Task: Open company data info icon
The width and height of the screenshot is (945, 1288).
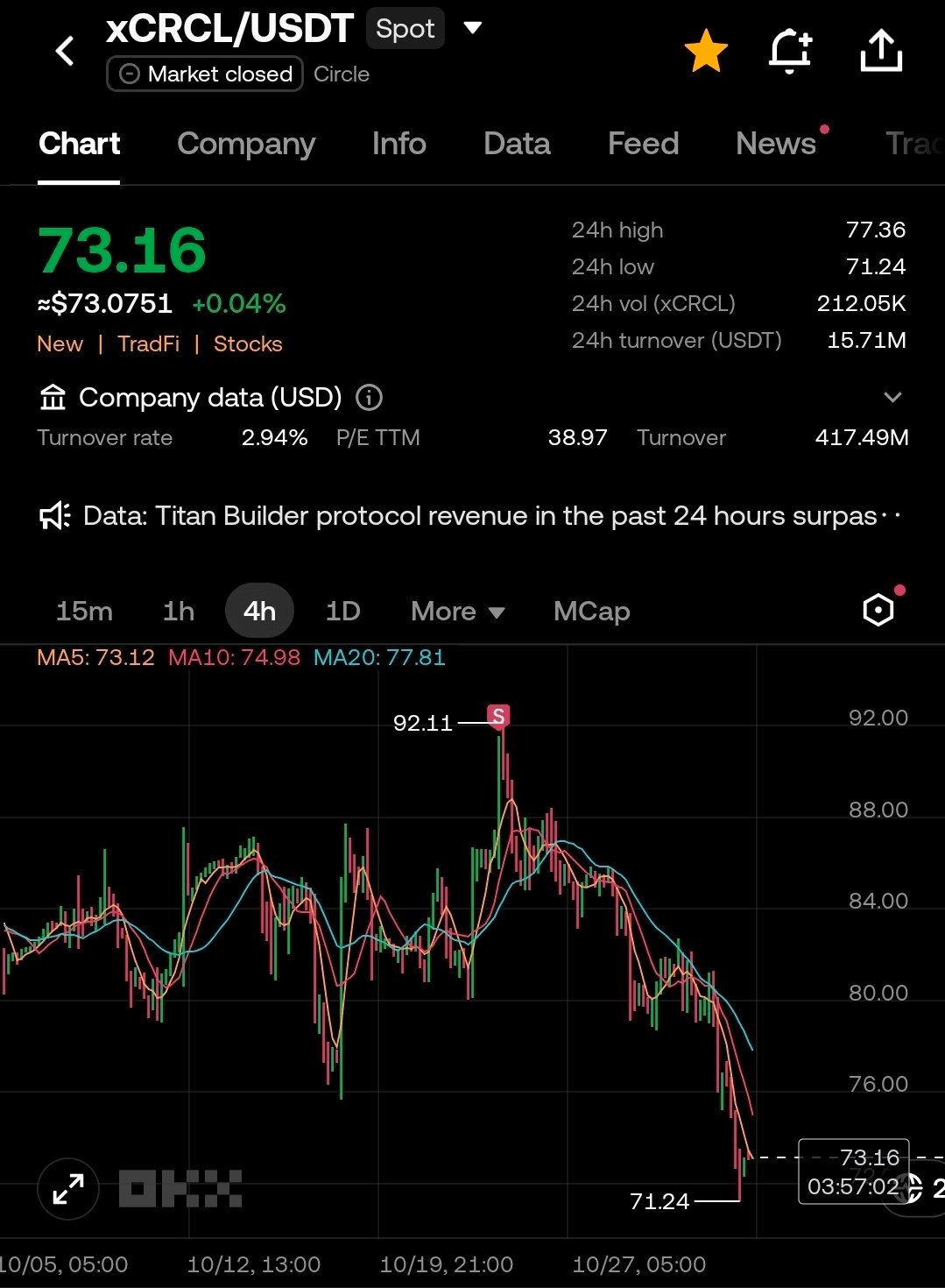Action: [369, 398]
